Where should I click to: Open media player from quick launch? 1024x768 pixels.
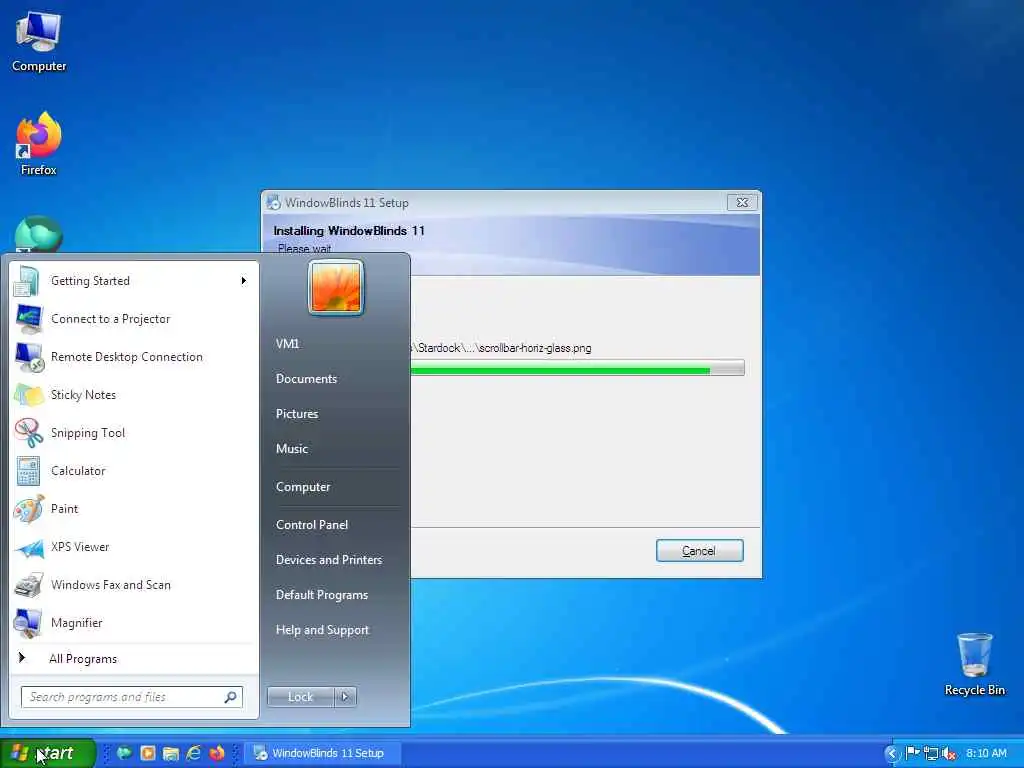148,753
